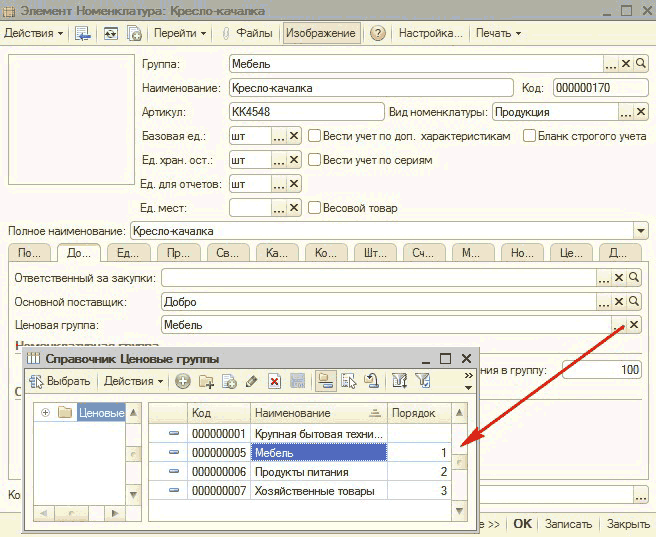The height and width of the screenshot is (537, 656).
Task: Click the filter funnel icon in directory toolbar
Action: coord(423,381)
